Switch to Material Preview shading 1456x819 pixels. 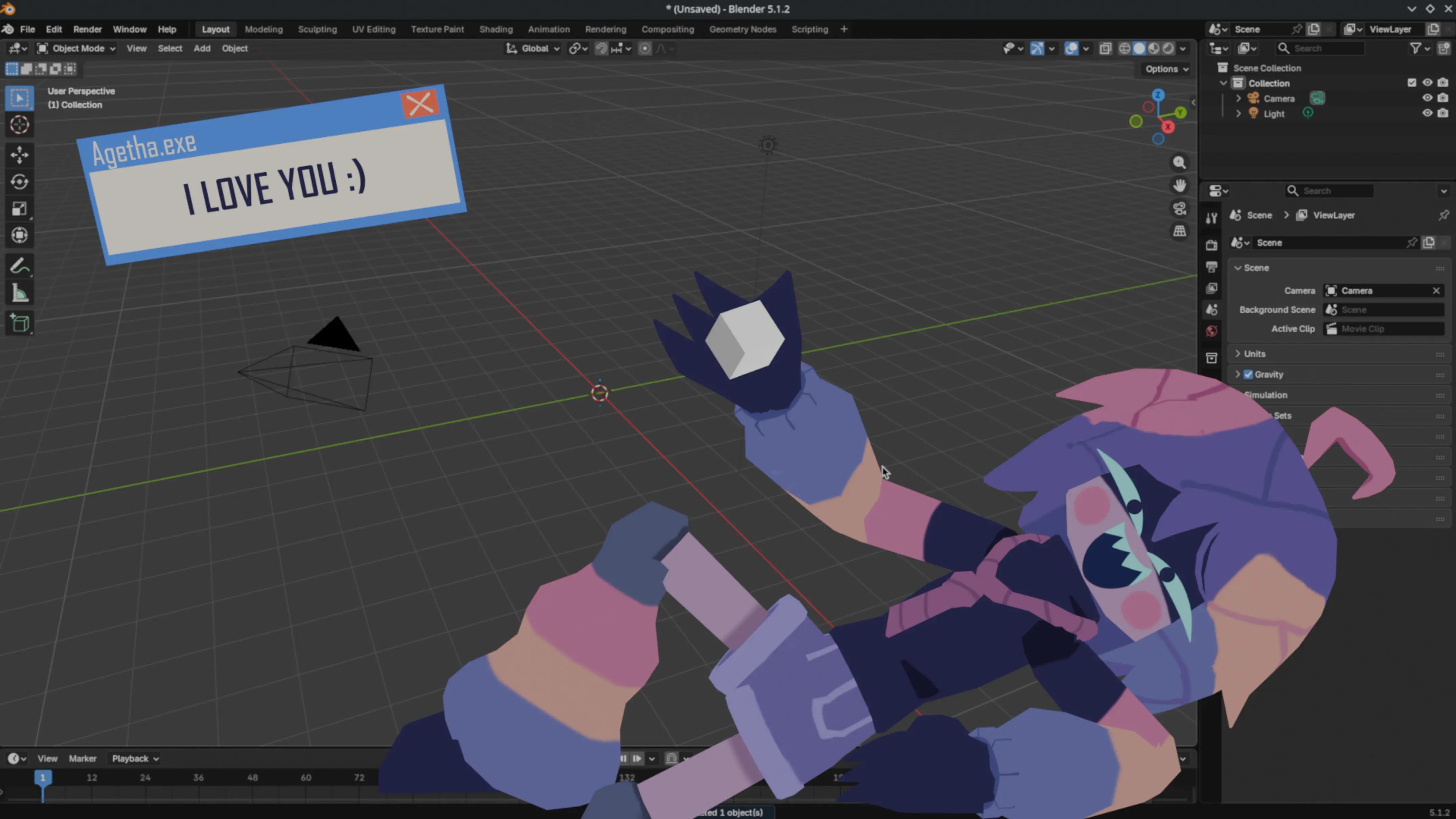pos(1154,49)
